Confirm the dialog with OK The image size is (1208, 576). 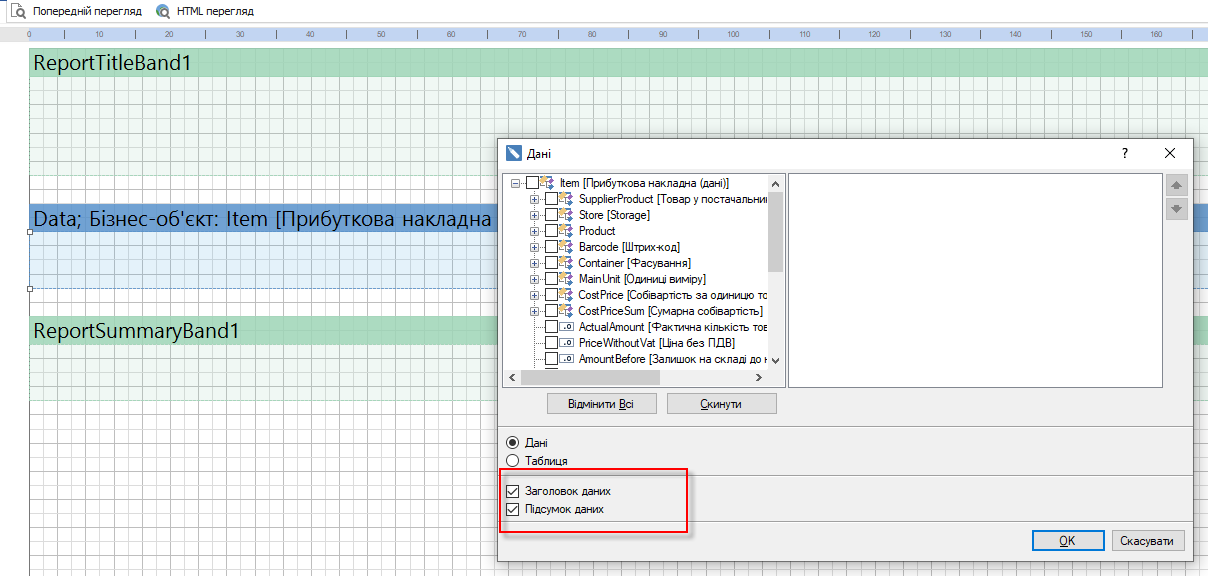[x=1067, y=541]
